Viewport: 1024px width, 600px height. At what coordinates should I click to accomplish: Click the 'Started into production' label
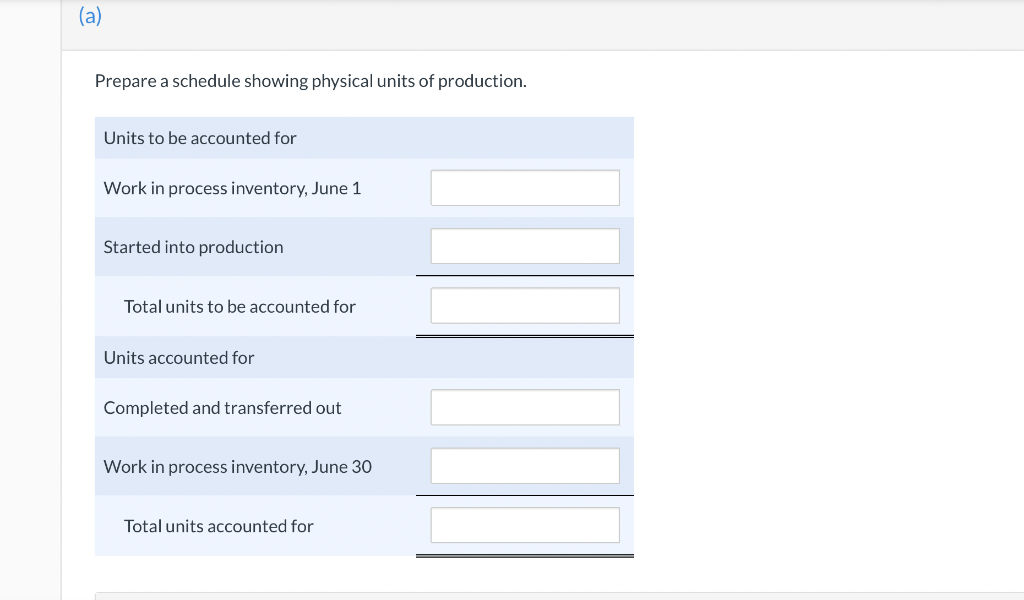click(x=193, y=247)
